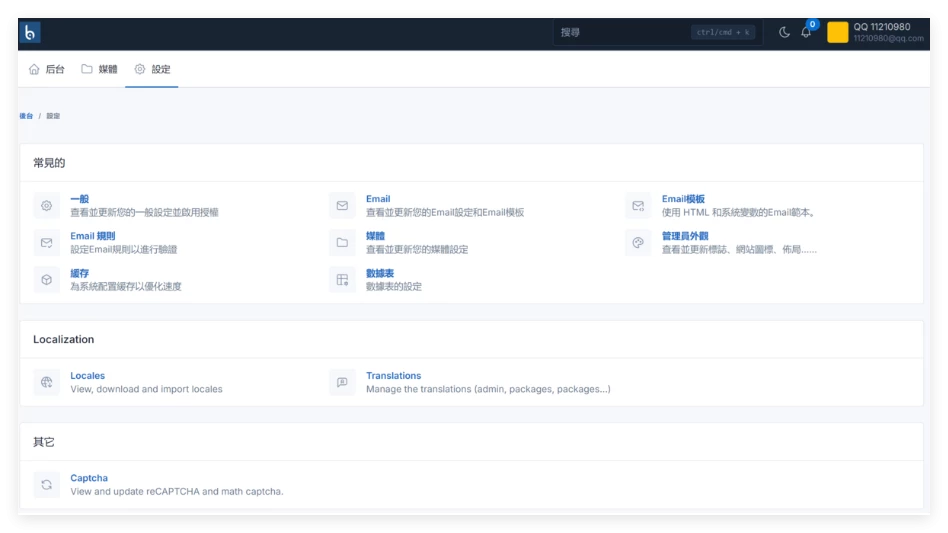Screen dimensions: 948x533
Task: Click the 管理員外觀 palette icon
Action: click(x=638, y=243)
